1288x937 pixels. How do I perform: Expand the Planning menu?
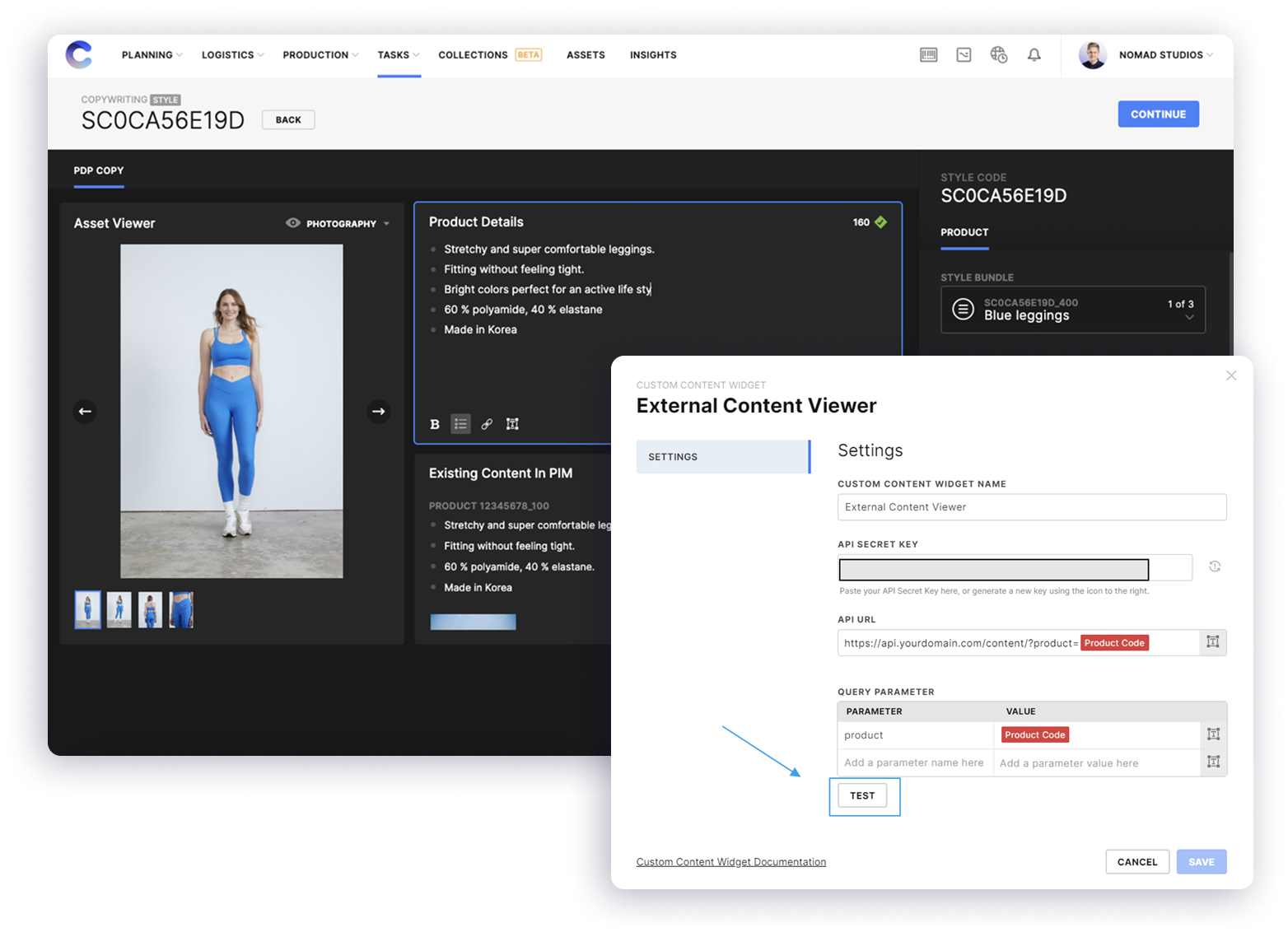click(152, 55)
